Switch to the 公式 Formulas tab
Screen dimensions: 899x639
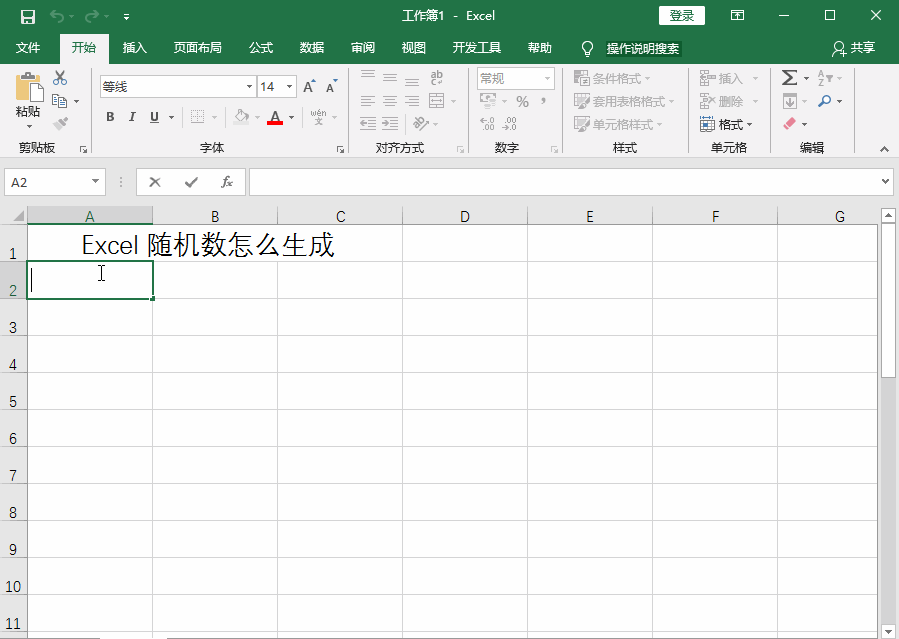pos(261,48)
